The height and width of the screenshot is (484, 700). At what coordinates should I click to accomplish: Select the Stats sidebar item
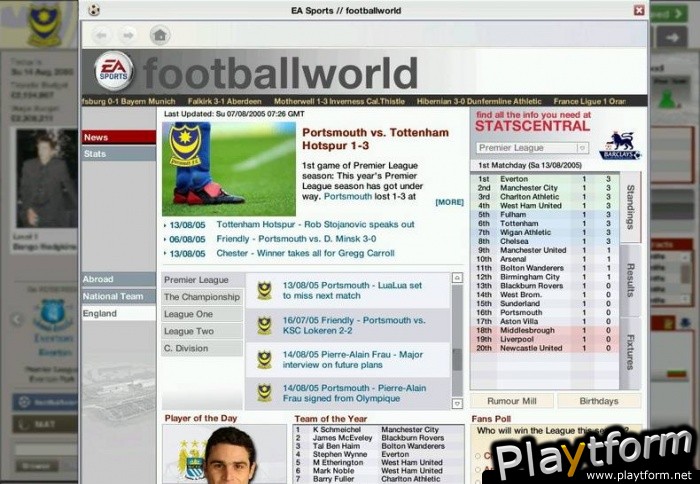pos(119,154)
